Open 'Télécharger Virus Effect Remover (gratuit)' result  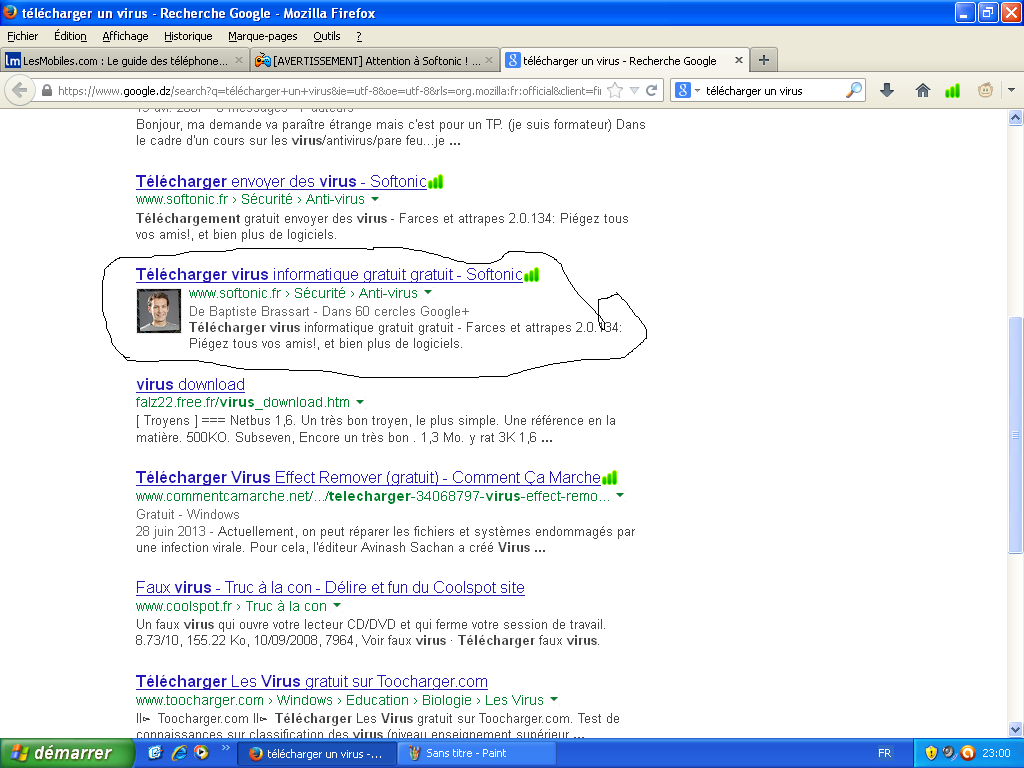click(x=368, y=478)
